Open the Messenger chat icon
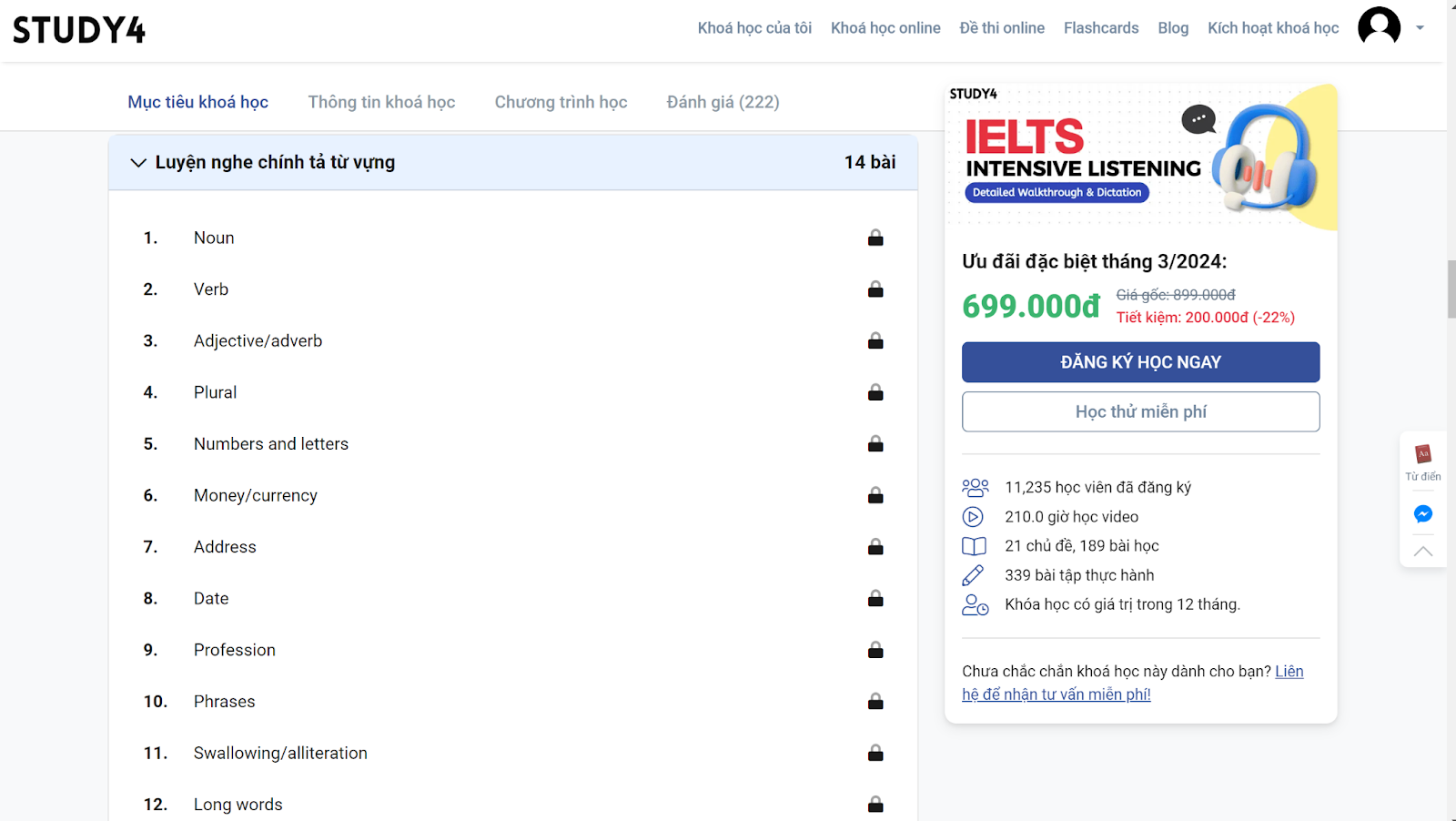The width and height of the screenshot is (1456, 821). [x=1423, y=514]
